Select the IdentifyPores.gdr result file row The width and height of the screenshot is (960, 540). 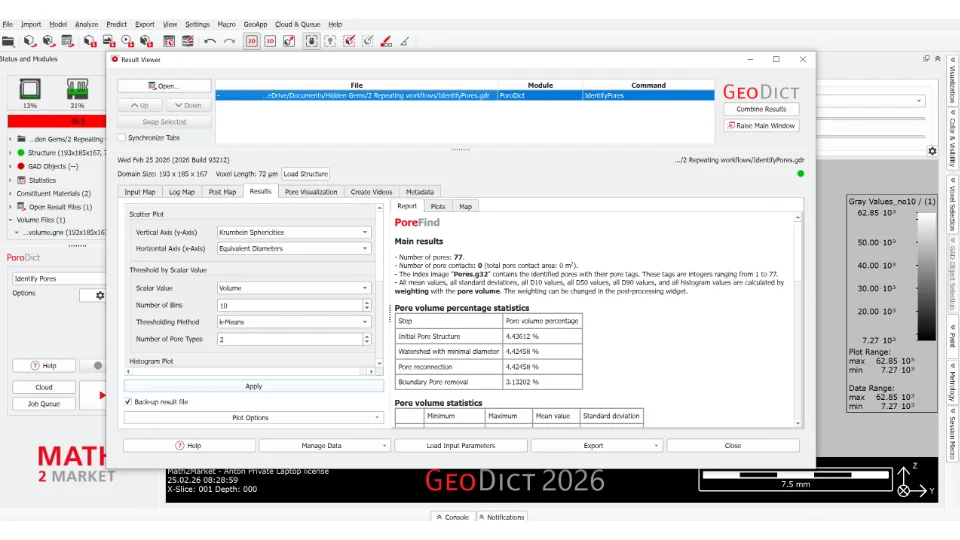(465, 96)
